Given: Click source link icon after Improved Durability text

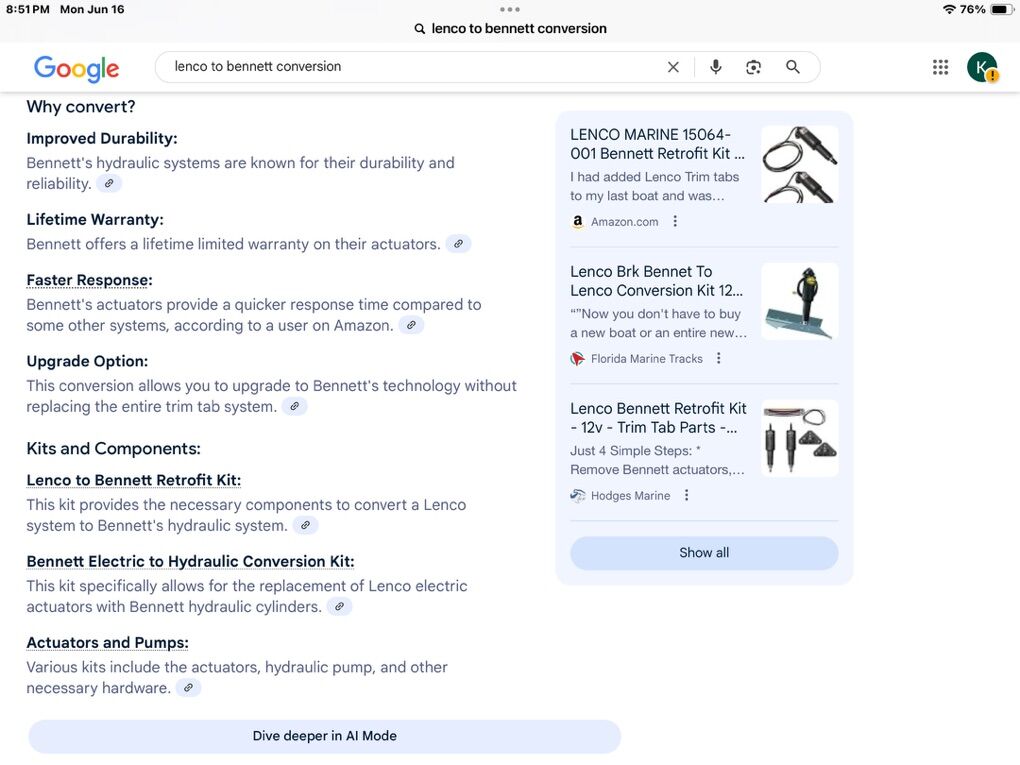Looking at the screenshot, I should click(109, 184).
